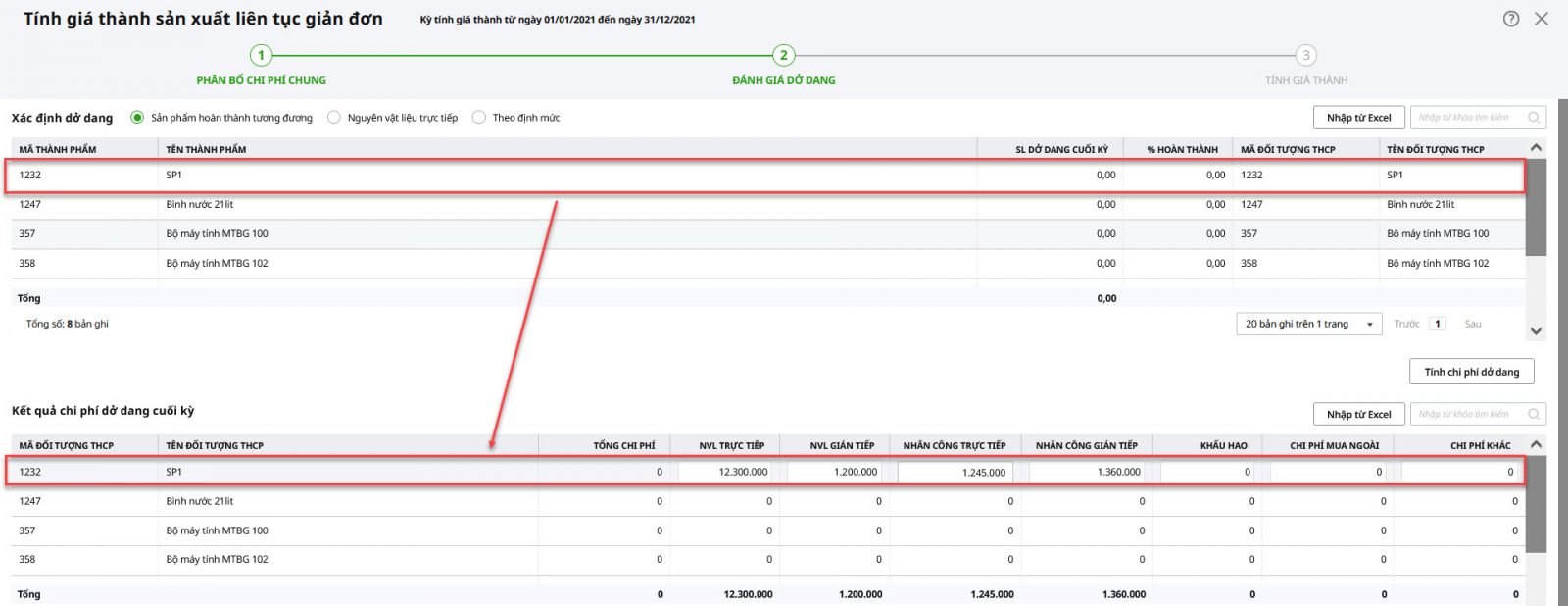Click Sau next page link
1568x606 pixels.
tap(1473, 324)
